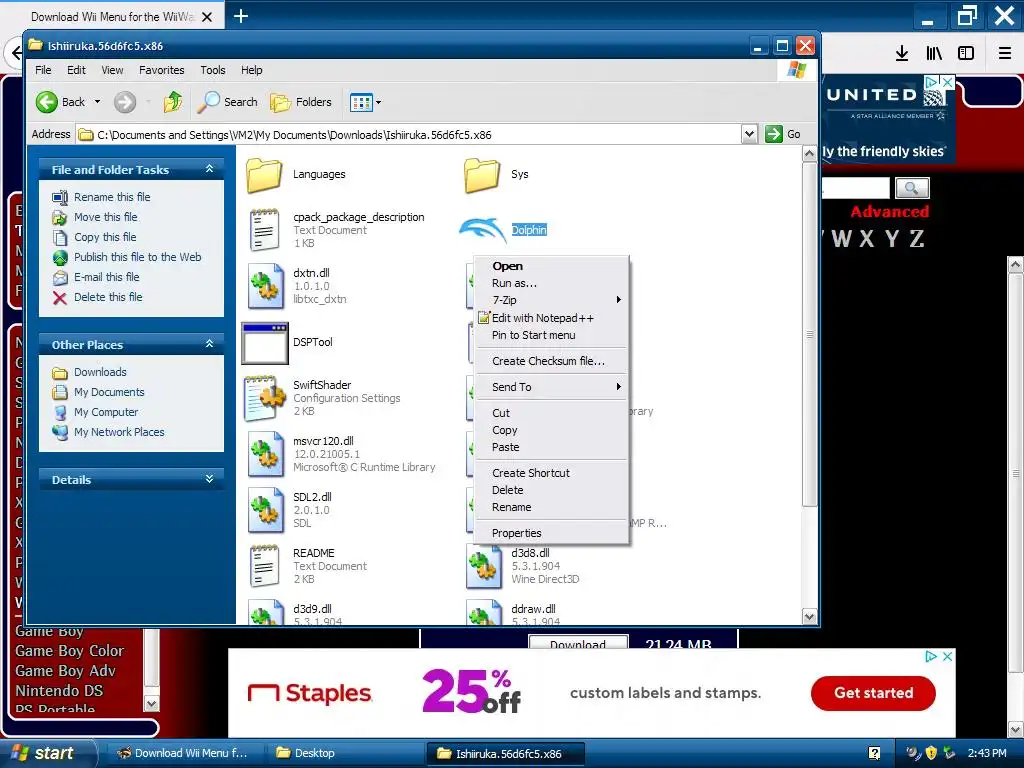The height and width of the screenshot is (768, 1024).
Task: Click Rename this file task
Action: (112, 197)
